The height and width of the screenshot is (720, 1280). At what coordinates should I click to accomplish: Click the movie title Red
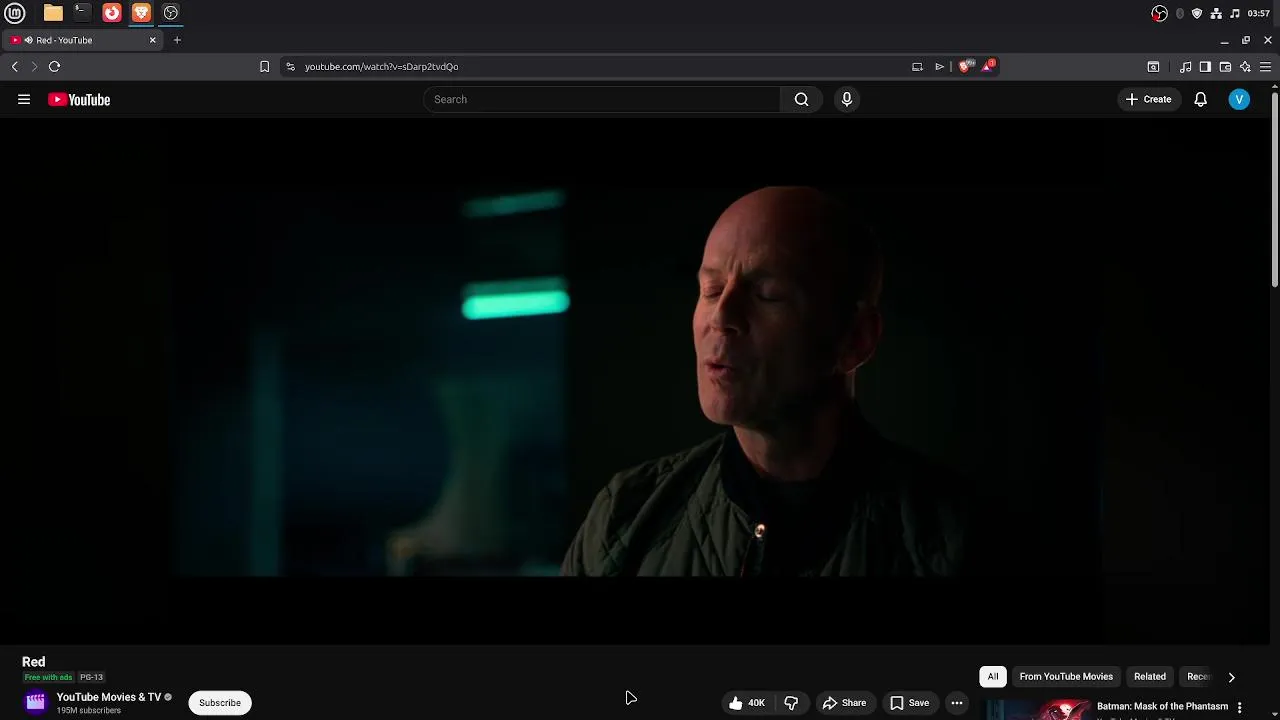click(34, 662)
